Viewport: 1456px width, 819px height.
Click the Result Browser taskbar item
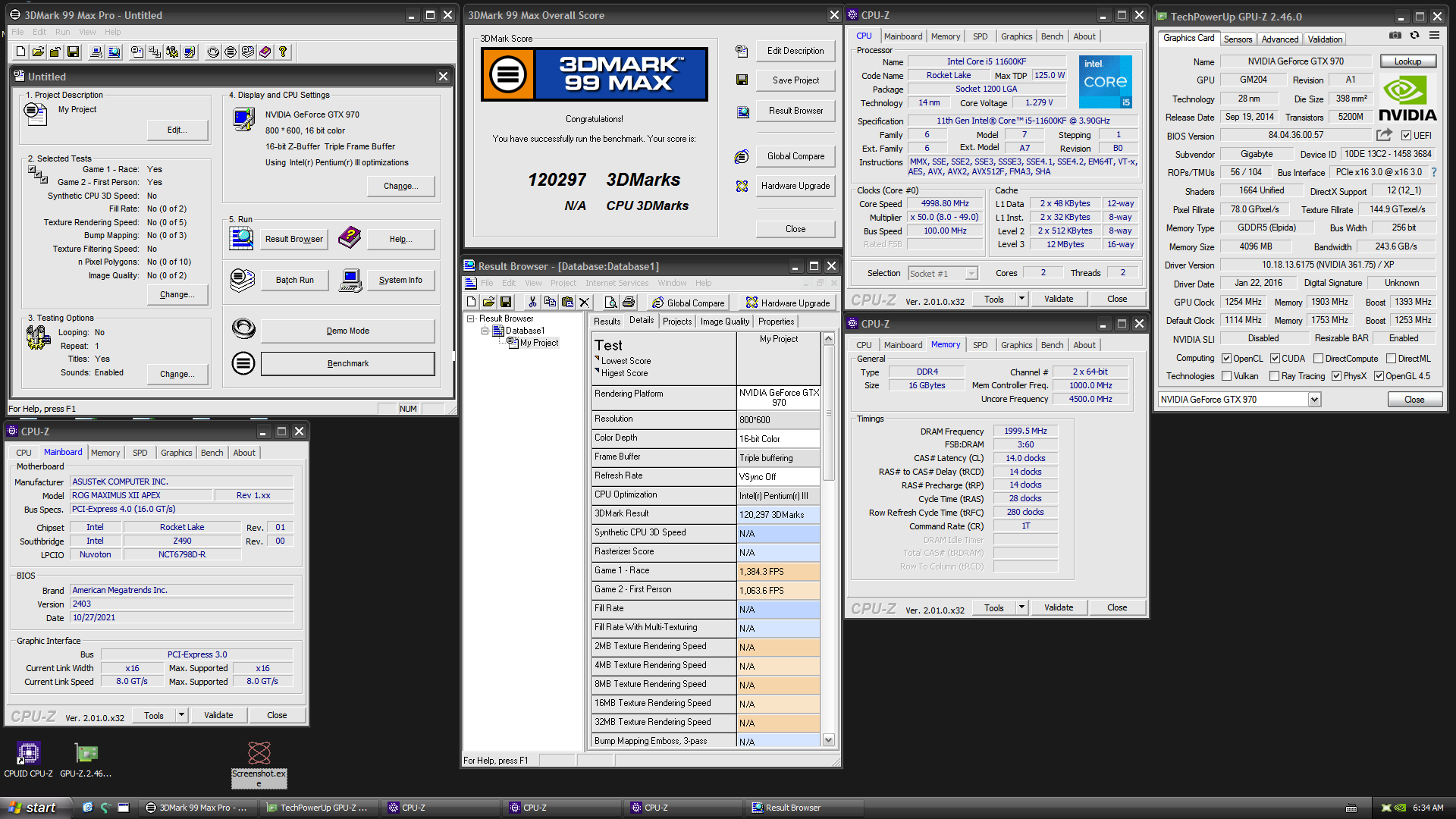click(x=804, y=808)
